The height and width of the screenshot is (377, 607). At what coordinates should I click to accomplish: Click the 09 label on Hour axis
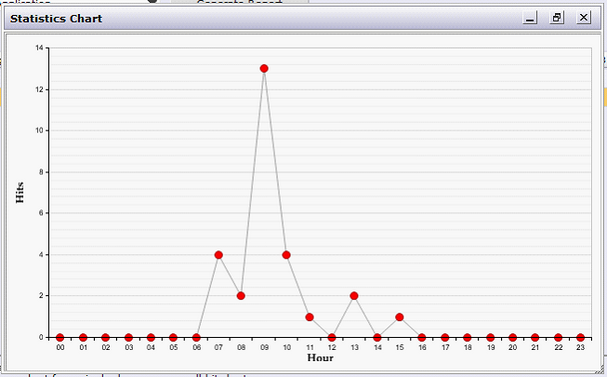(264, 348)
